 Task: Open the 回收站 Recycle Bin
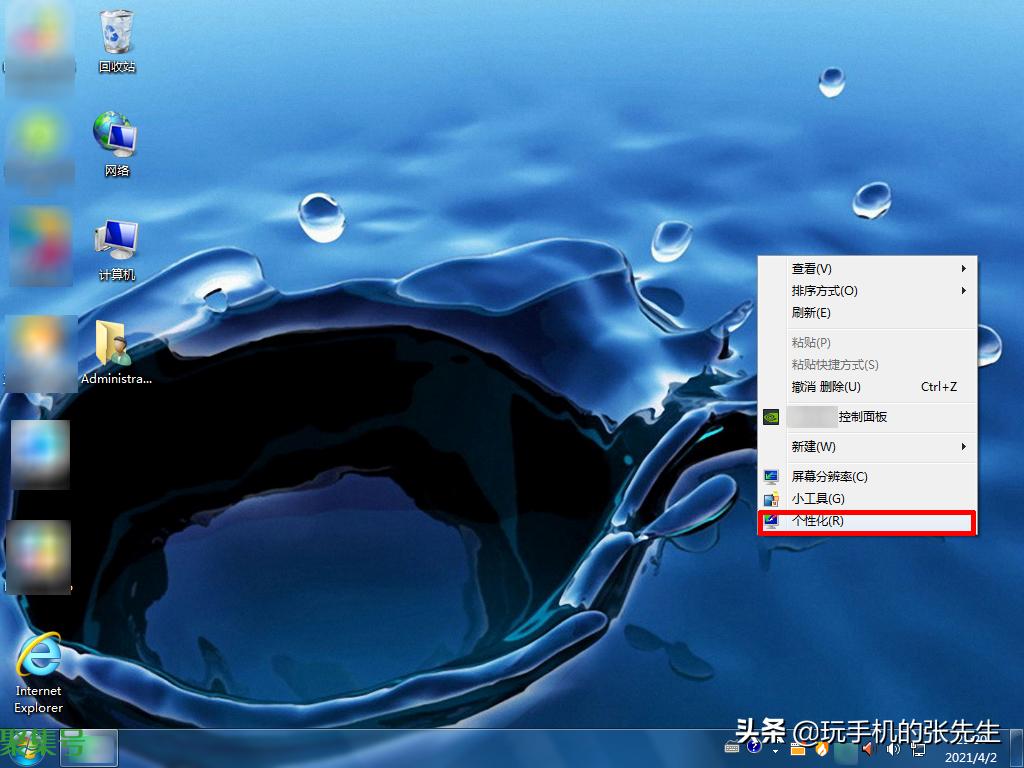coord(116,33)
